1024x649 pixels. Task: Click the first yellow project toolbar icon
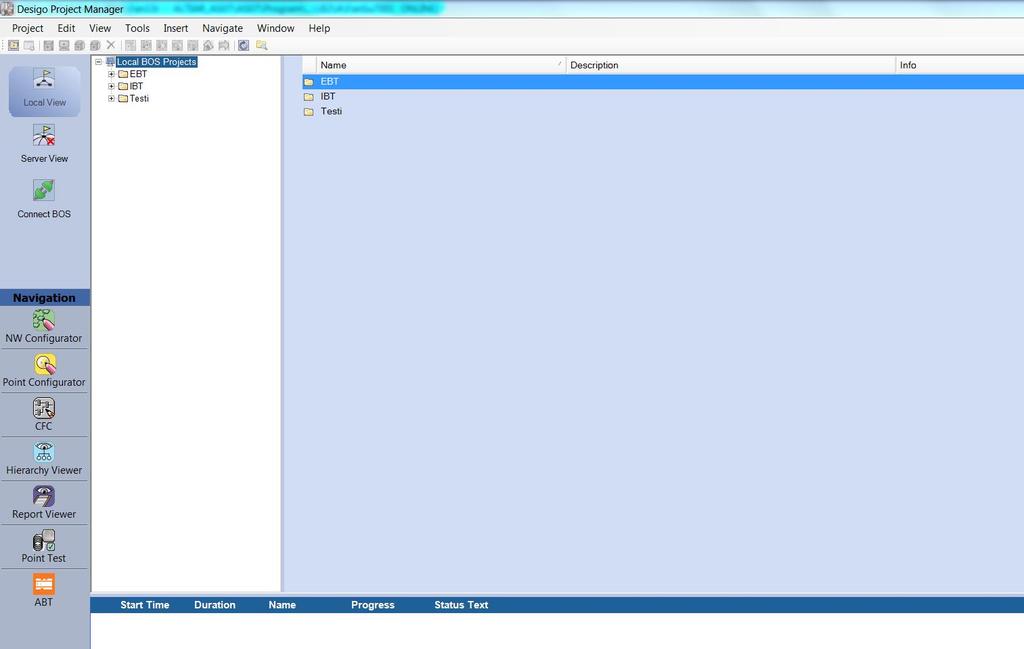(14, 45)
